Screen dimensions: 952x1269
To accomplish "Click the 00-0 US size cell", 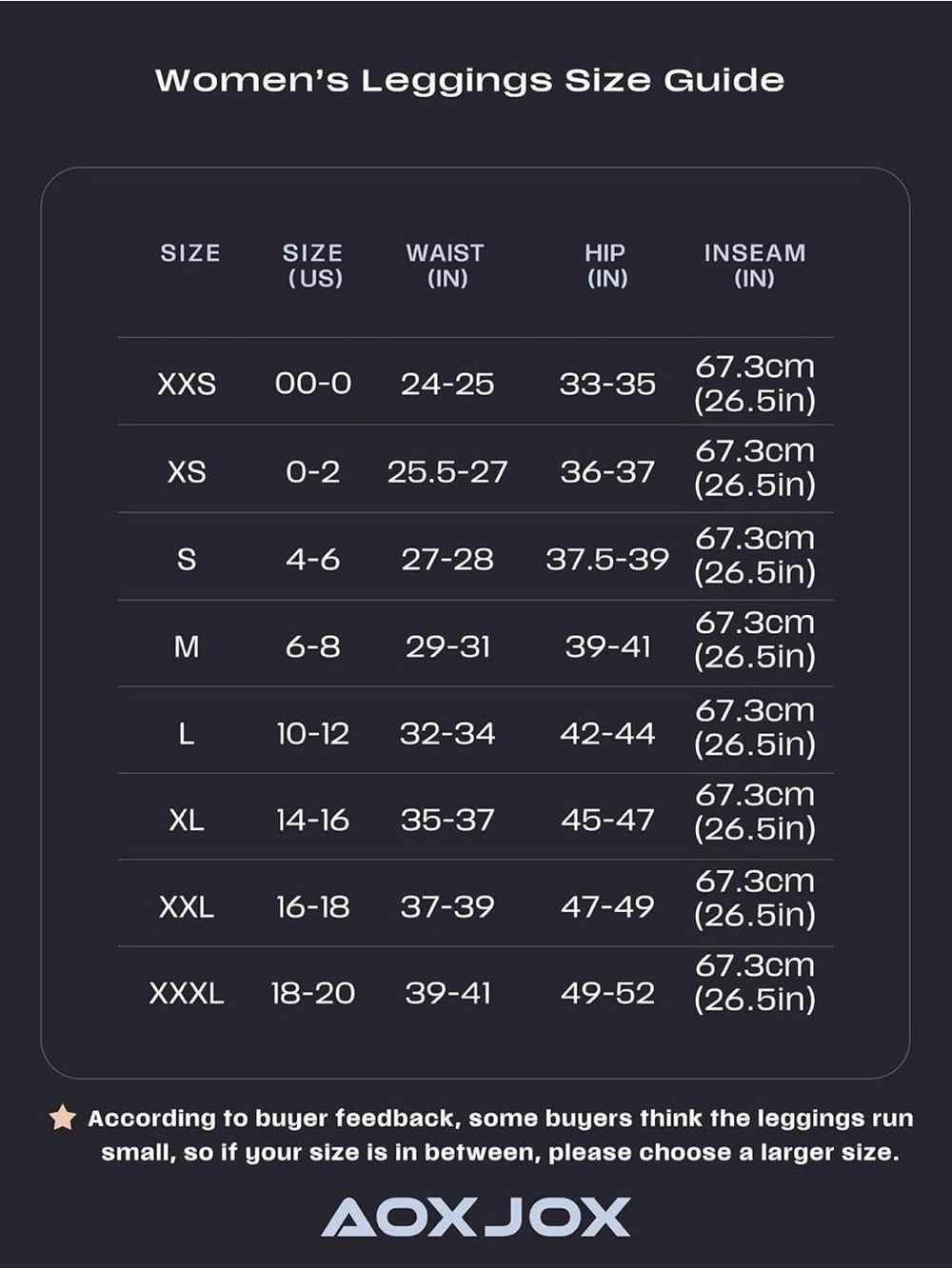I will tap(313, 384).
